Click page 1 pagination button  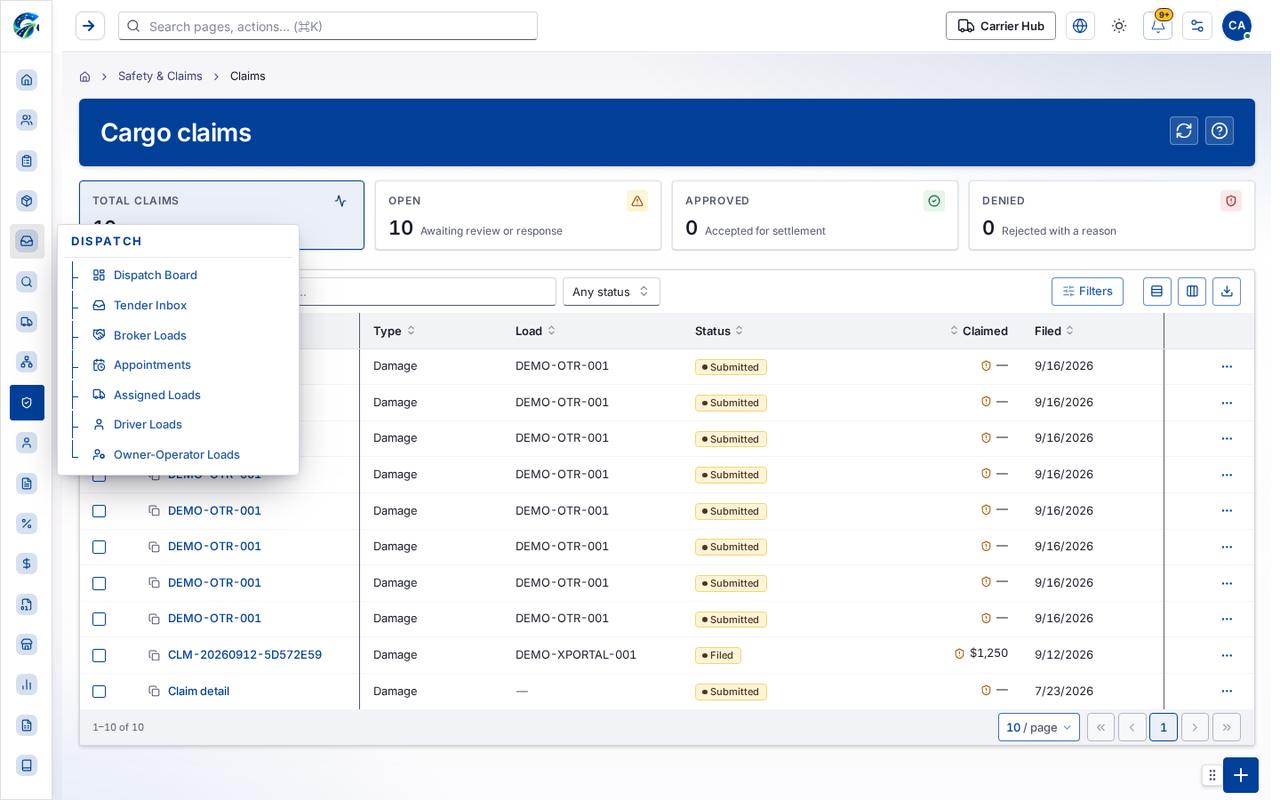[1163, 727]
